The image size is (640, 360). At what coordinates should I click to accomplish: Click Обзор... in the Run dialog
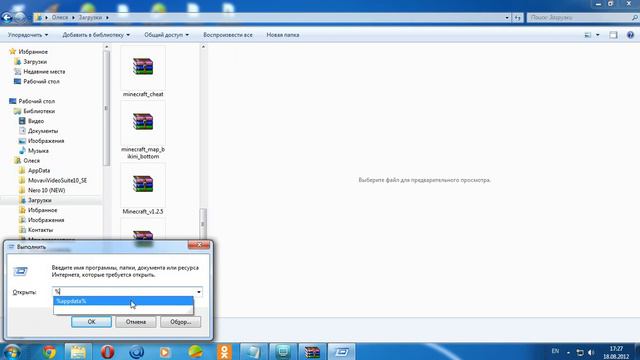pos(180,322)
